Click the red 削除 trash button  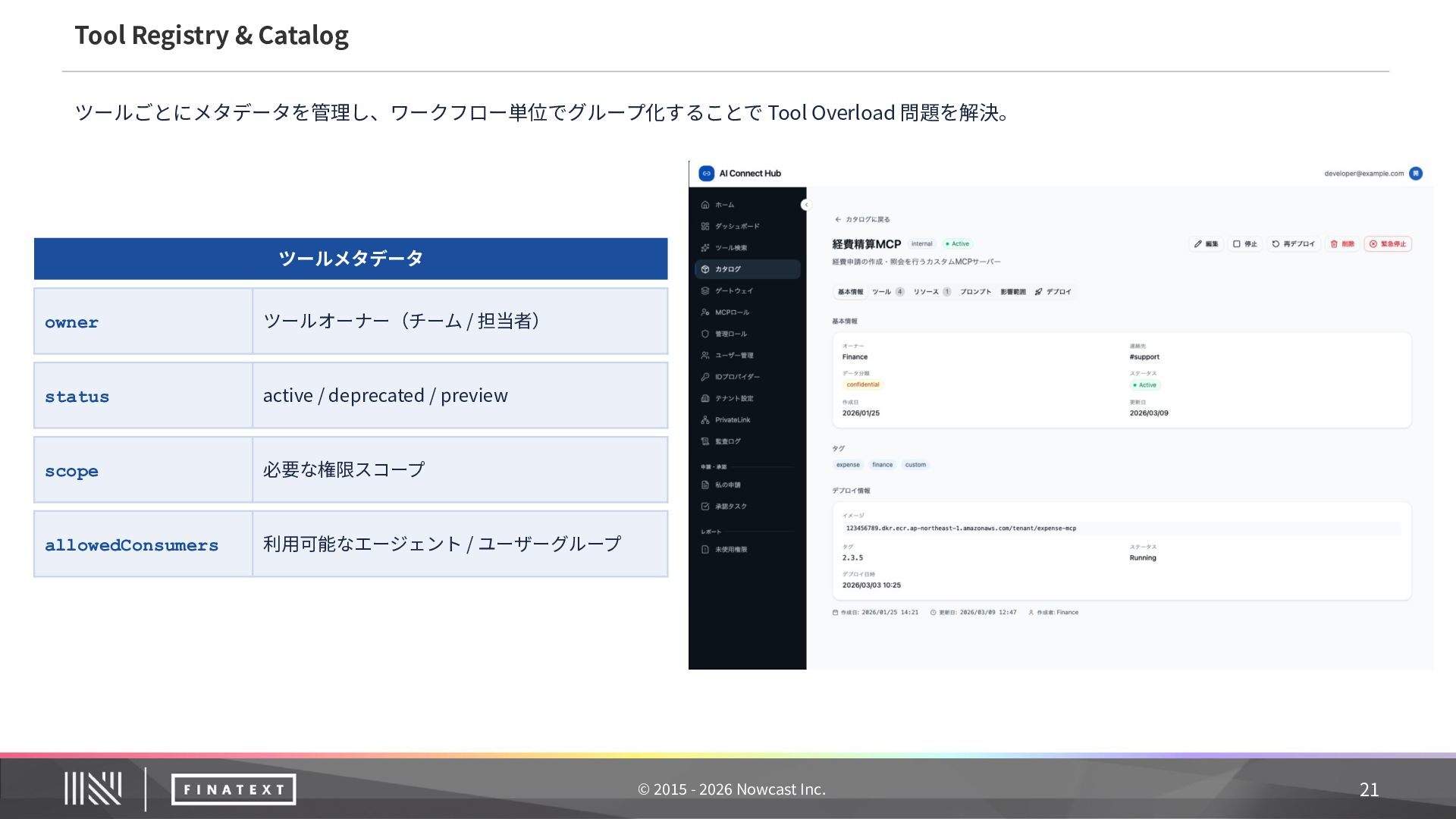click(x=1341, y=244)
